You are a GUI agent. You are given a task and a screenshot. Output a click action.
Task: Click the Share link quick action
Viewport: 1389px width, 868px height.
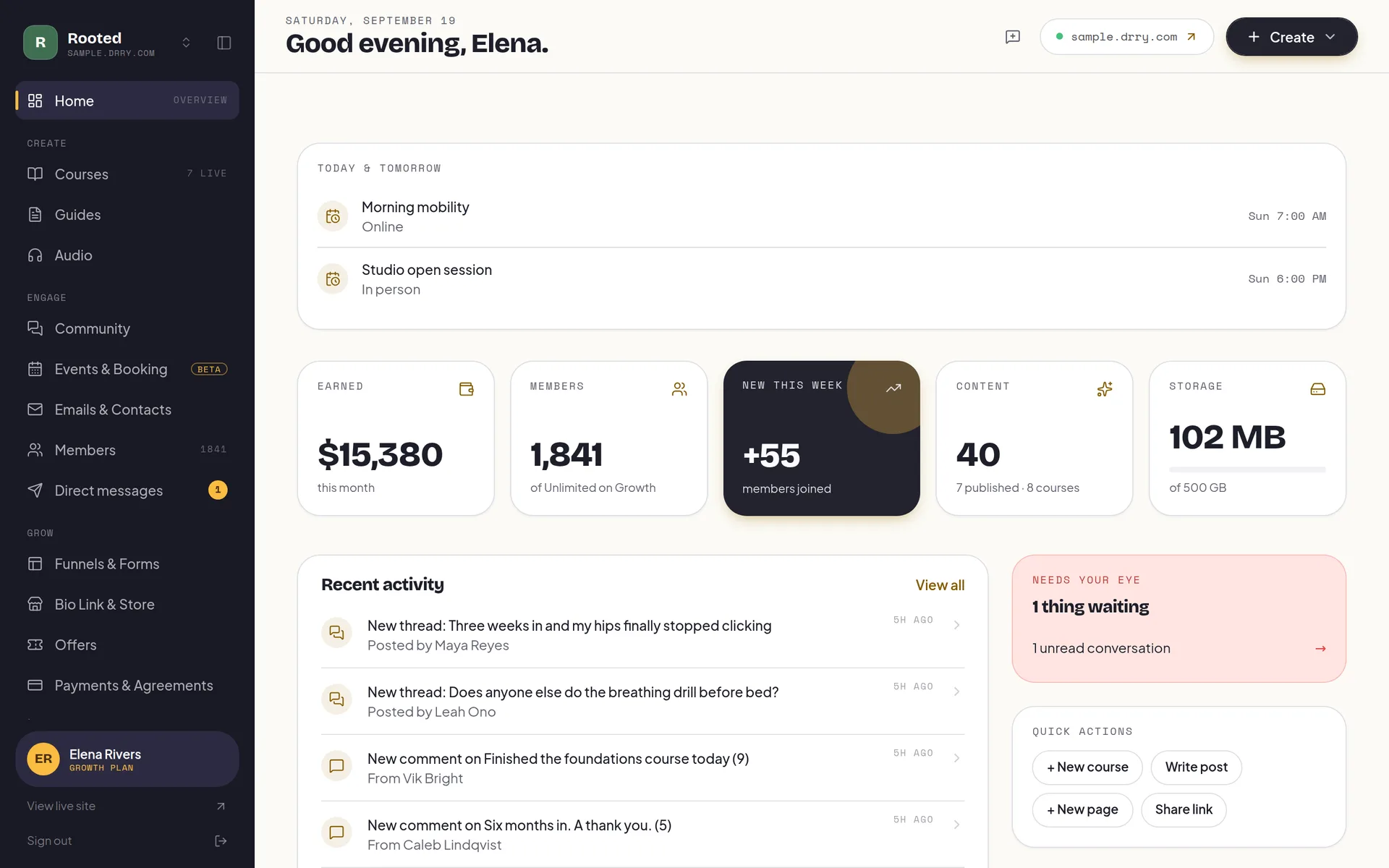point(1184,810)
